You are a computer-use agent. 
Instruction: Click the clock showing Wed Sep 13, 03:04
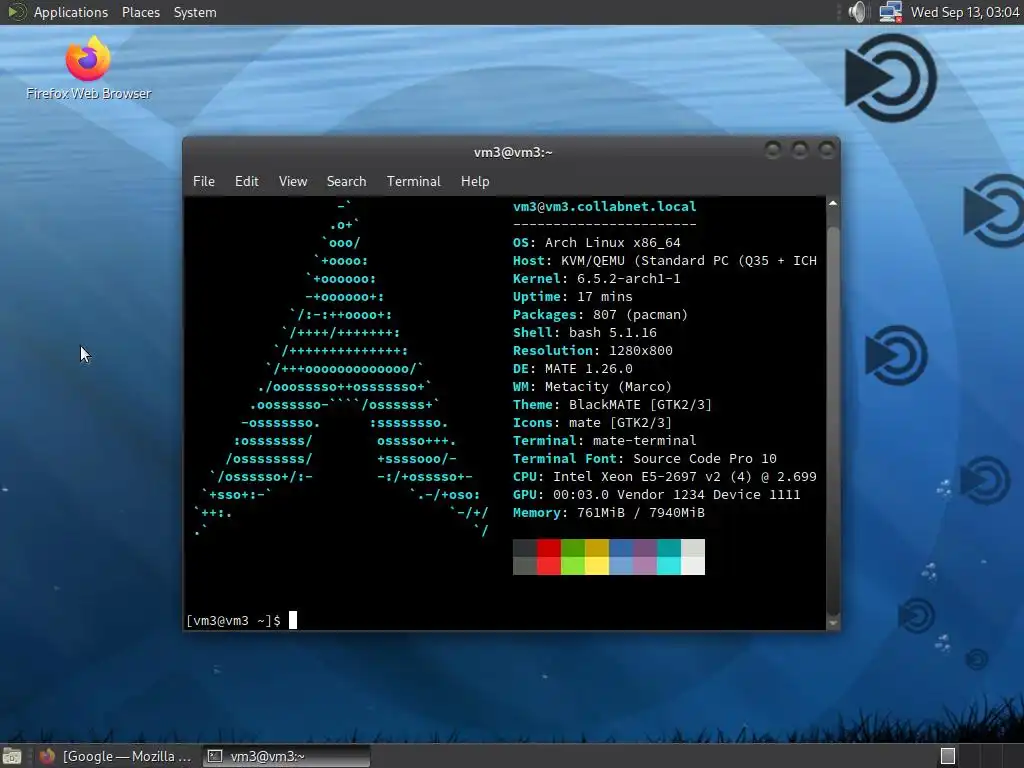965,12
